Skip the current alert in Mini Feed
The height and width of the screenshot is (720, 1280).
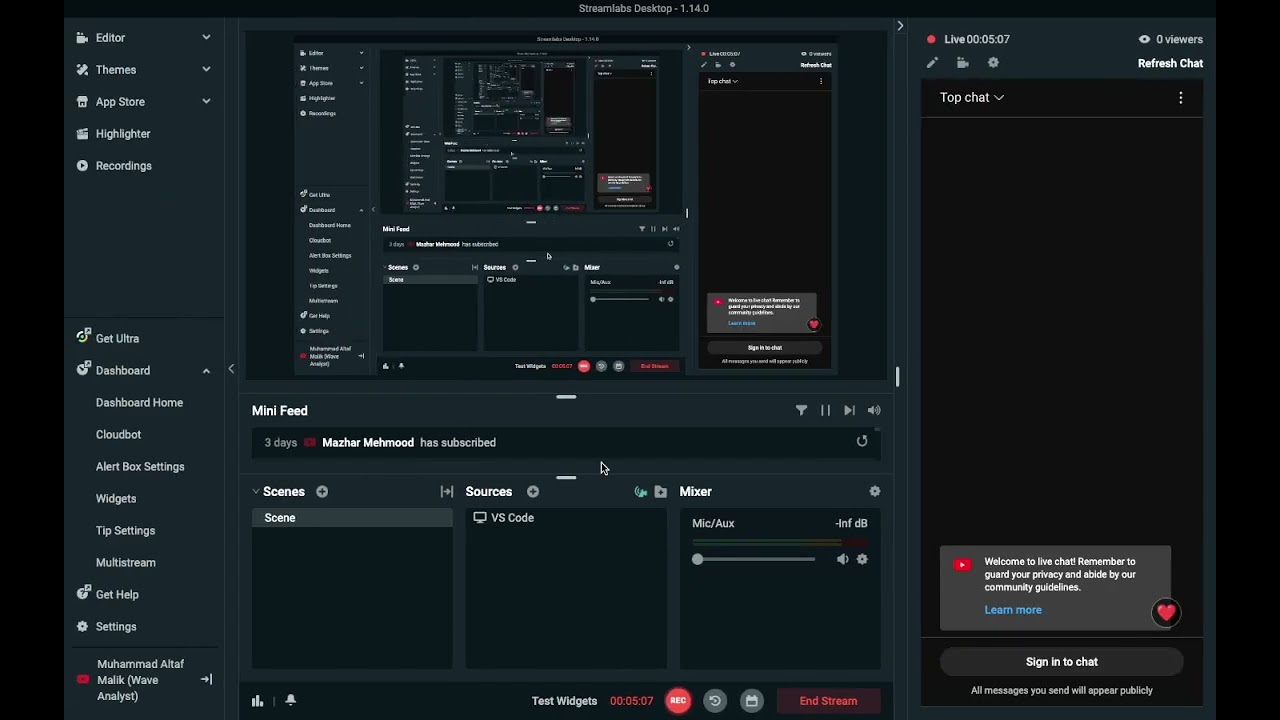tap(849, 410)
